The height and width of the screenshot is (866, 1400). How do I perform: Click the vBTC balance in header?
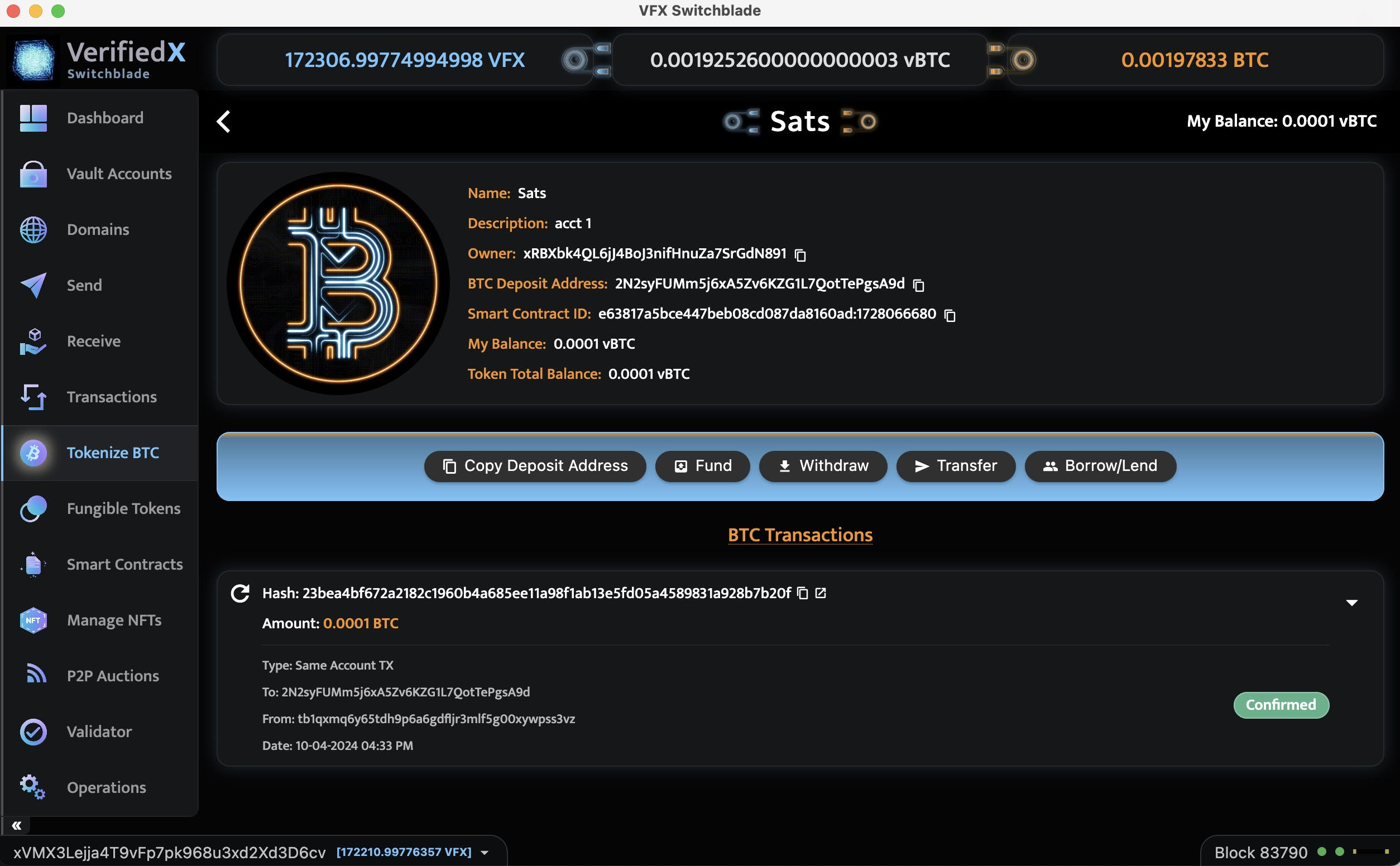click(800, 60)
